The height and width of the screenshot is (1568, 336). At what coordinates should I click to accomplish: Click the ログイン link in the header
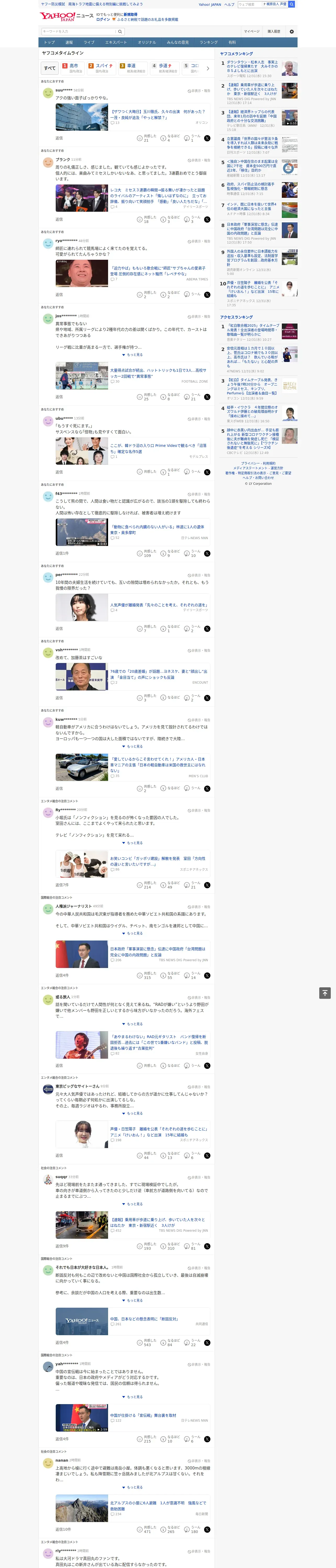pos(103,20)
